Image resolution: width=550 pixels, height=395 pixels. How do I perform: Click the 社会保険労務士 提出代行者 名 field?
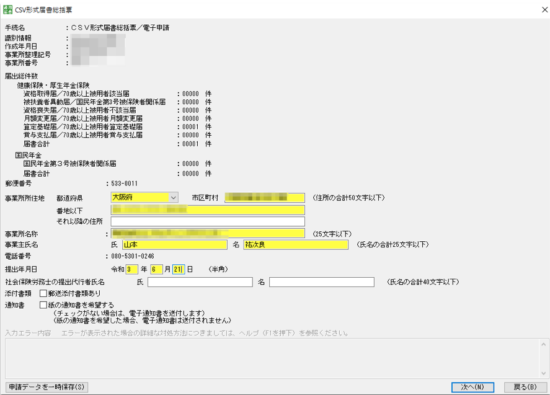(322, 282)
